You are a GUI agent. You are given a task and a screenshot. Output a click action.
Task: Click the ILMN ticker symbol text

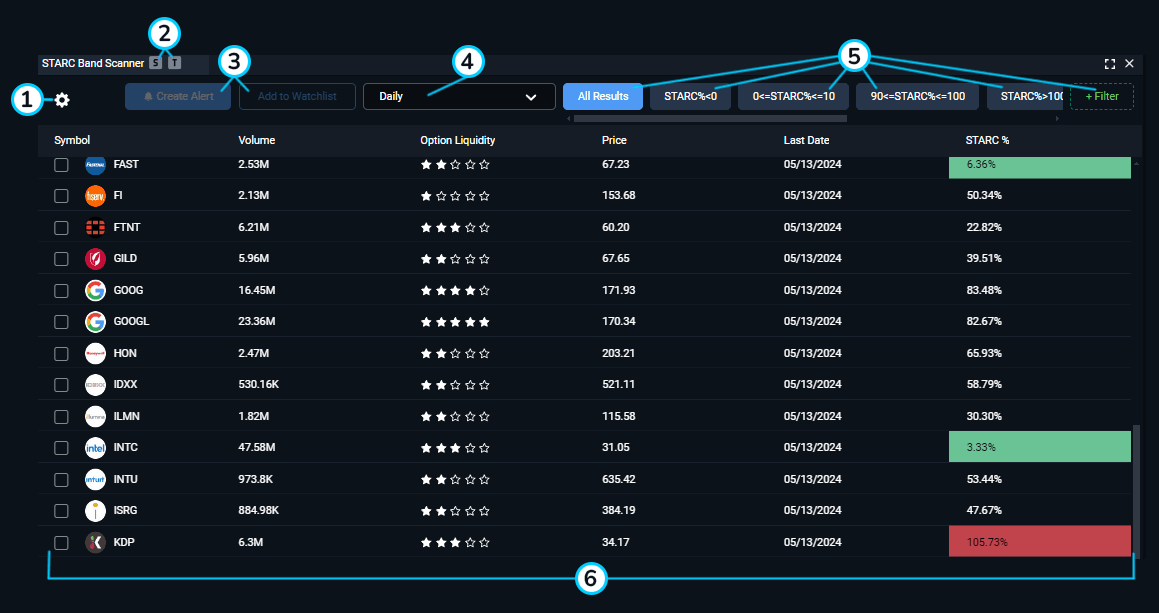126,416
